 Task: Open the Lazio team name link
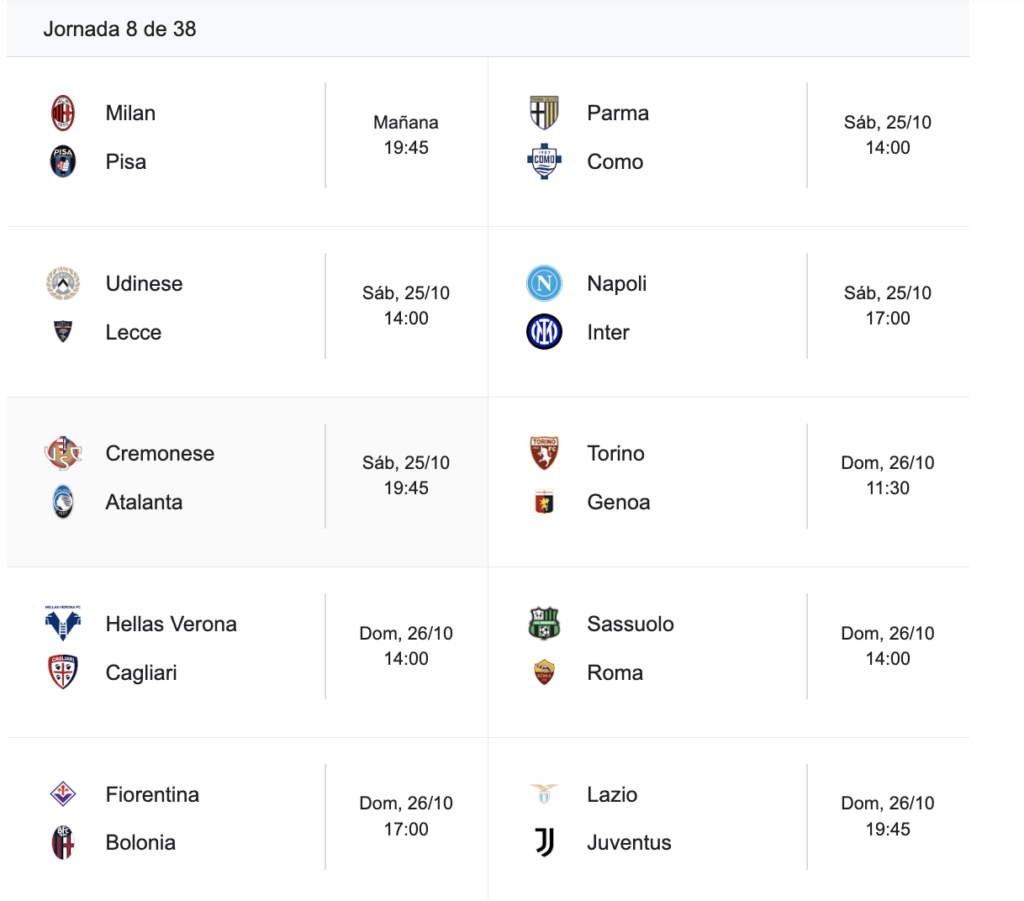(612, 795)
